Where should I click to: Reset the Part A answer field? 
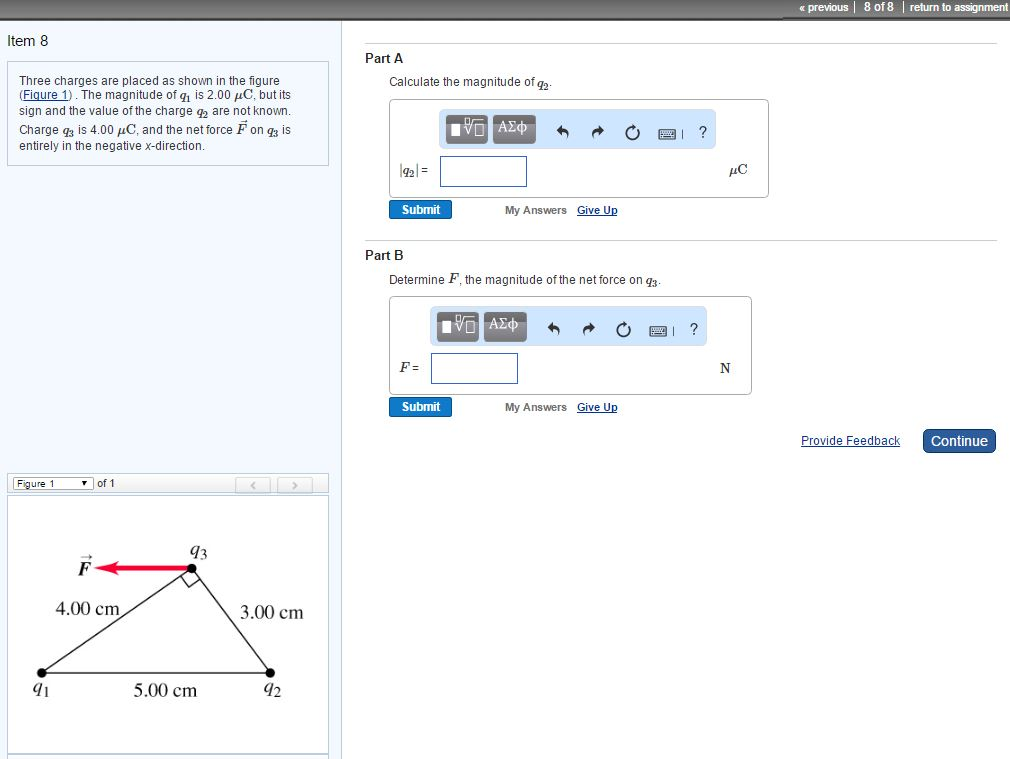tap(631, 130)
